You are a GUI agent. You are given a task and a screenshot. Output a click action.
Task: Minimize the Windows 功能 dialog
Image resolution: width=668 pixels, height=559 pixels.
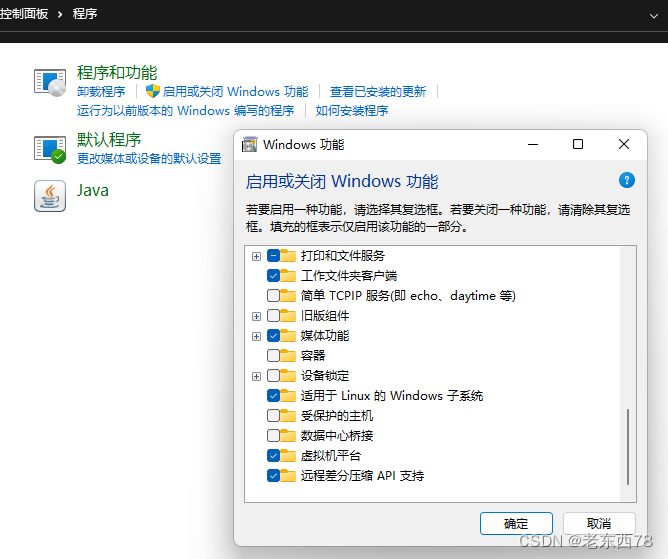coord(533,144)
